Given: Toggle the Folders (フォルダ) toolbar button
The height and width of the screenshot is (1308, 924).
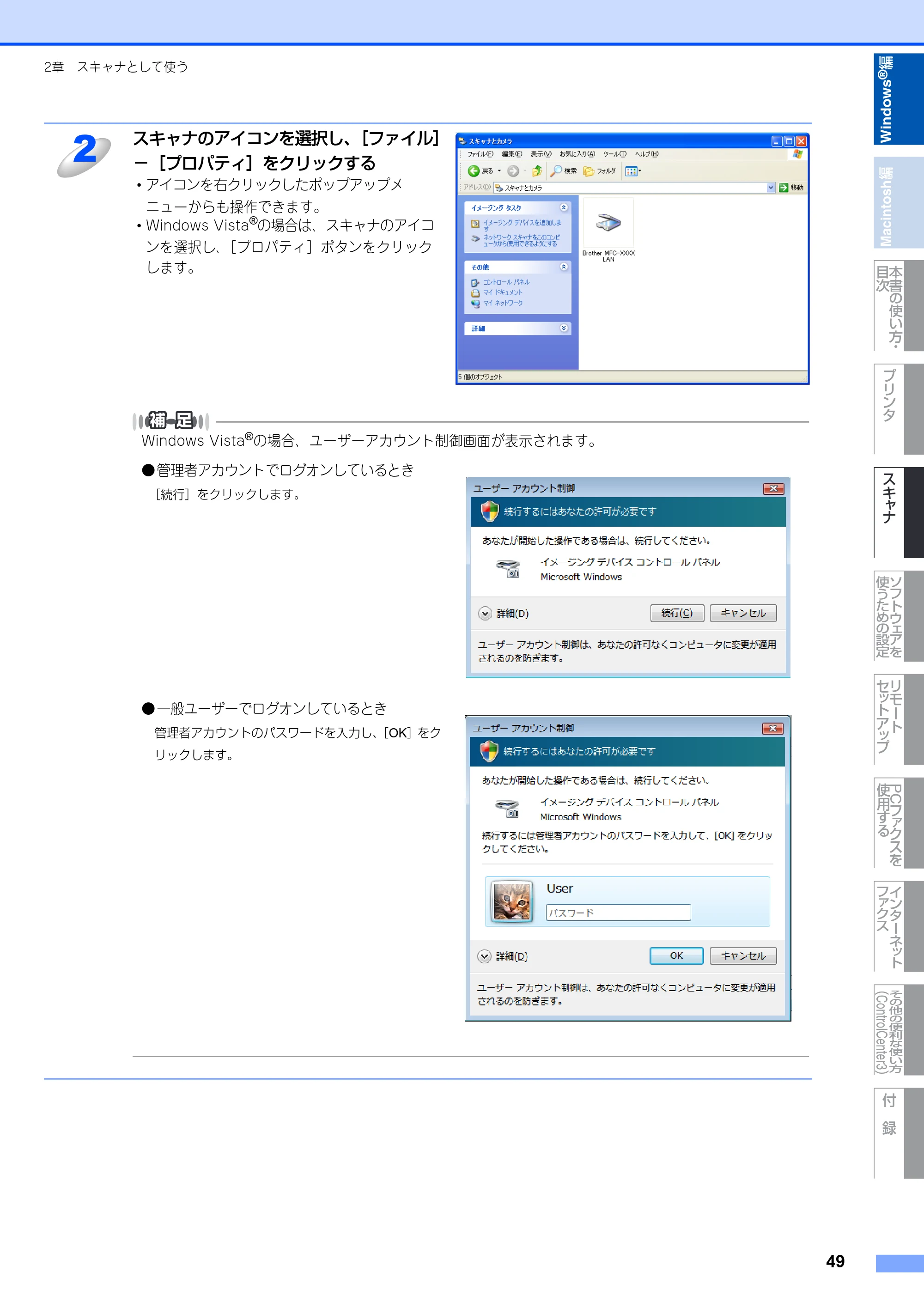Looking at the screenshot, I should [x=599, y=171].
